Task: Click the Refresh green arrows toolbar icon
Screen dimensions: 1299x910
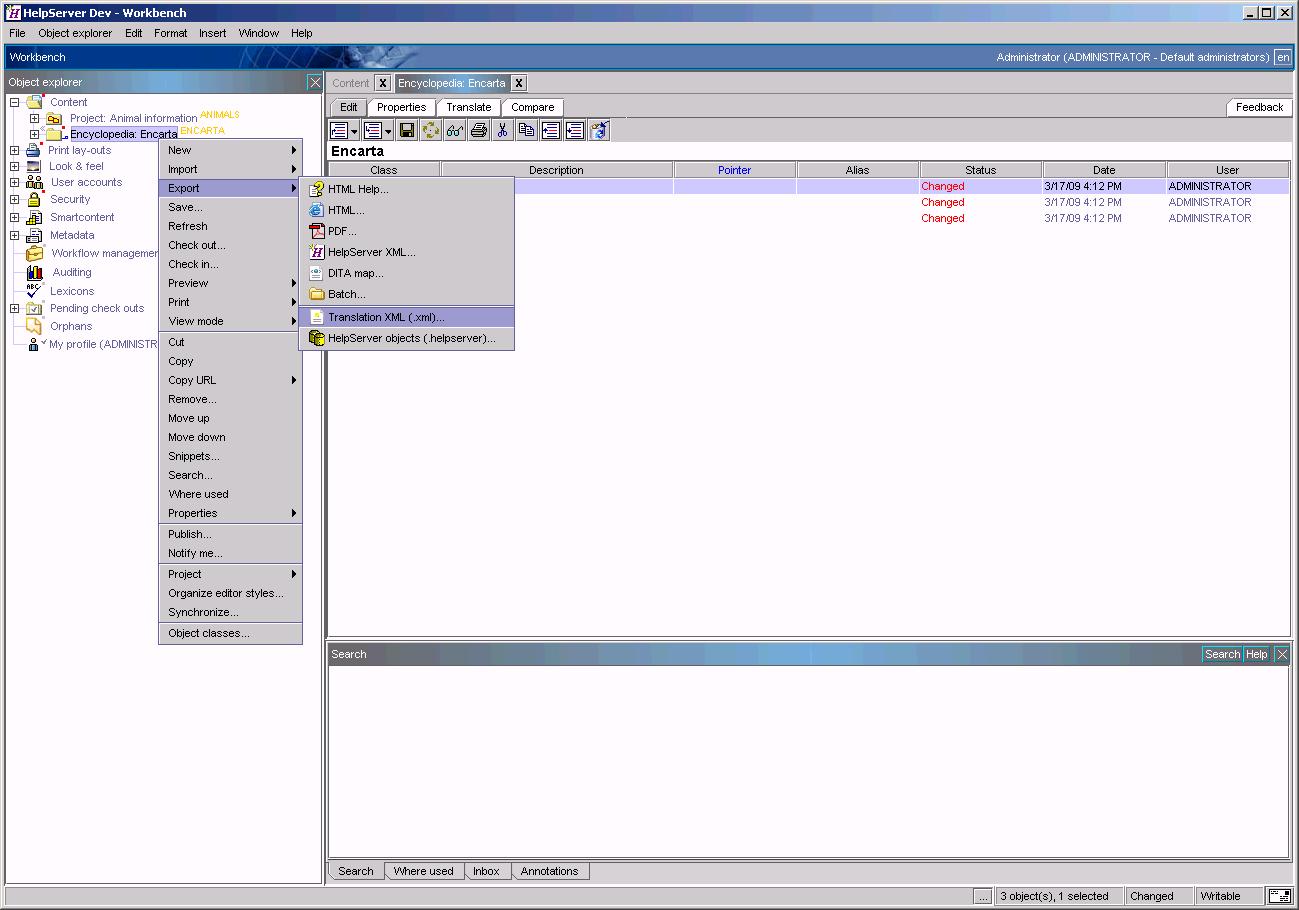Action: coord(430,130)
